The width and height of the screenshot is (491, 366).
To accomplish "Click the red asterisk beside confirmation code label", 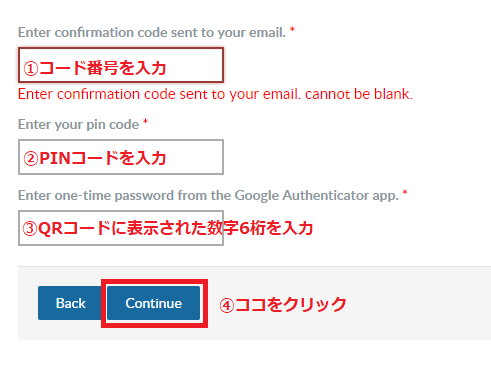I will pyautogui.click(x=292, y=30).
